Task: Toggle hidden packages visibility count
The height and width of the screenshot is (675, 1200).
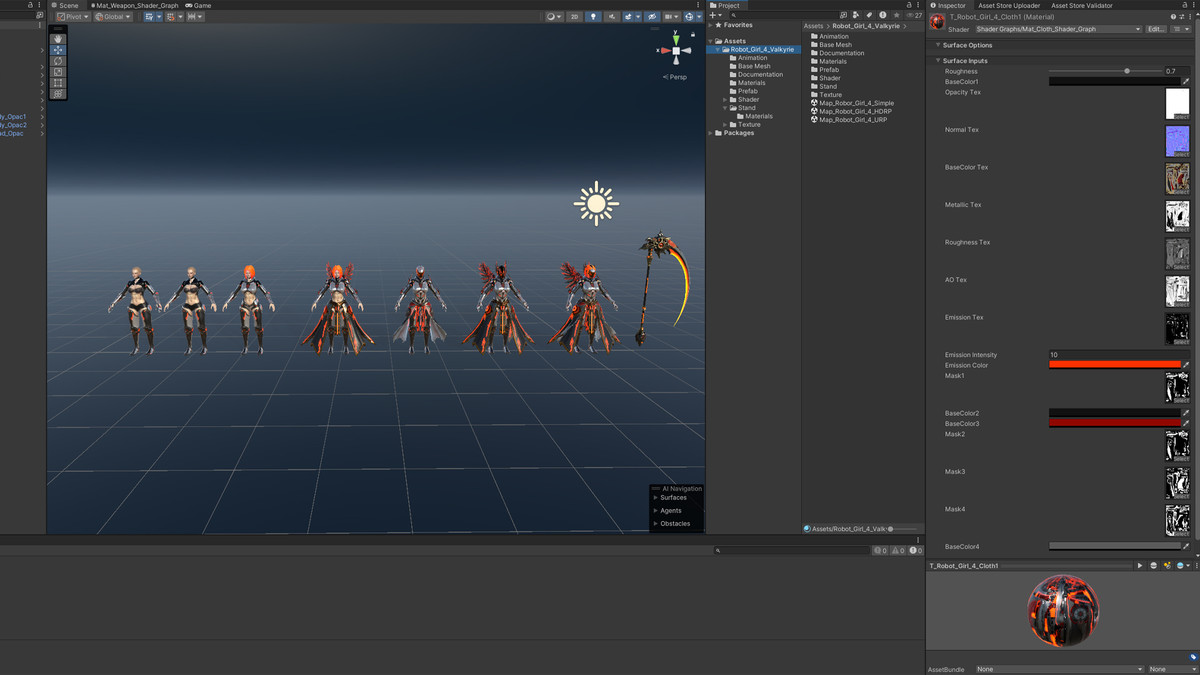Action: click(913, 16)
